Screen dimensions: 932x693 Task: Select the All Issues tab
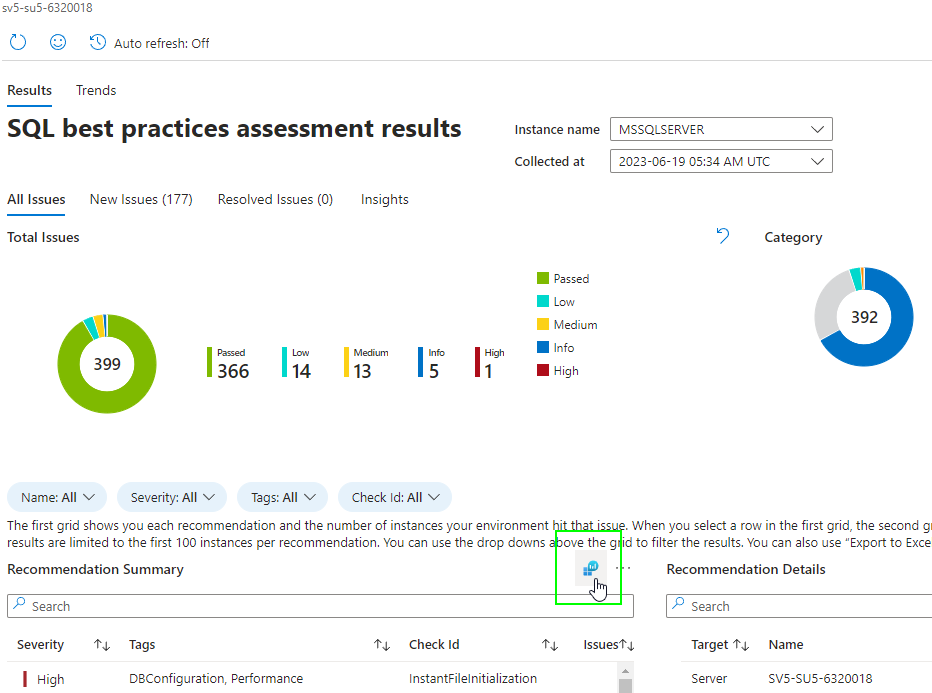tap(36, 200)
